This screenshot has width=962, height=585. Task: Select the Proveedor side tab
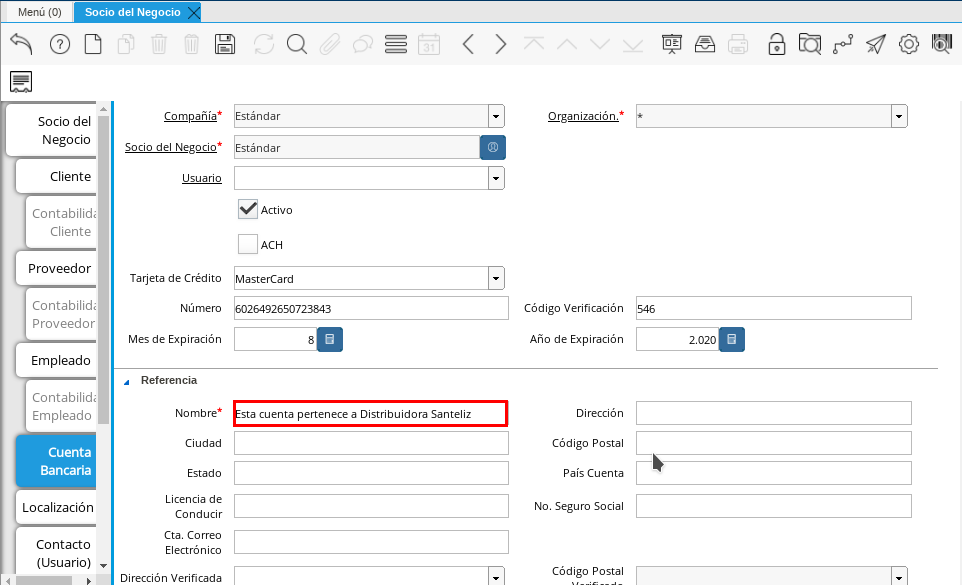click(60, 268)
